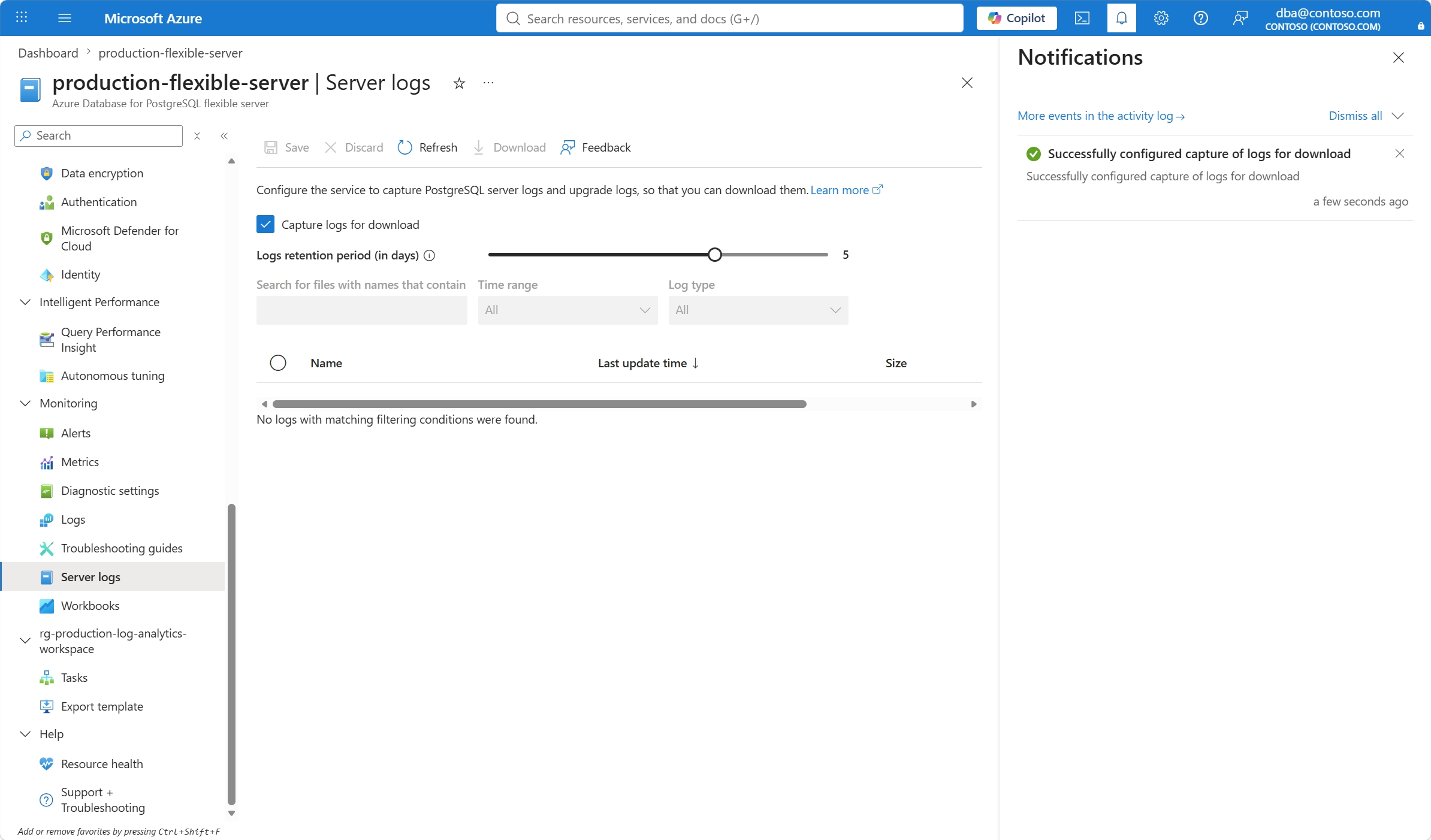Viewport: 1431px width, 840px height.
Task: Open portal settings gear icon
Action: (1161, 18)
